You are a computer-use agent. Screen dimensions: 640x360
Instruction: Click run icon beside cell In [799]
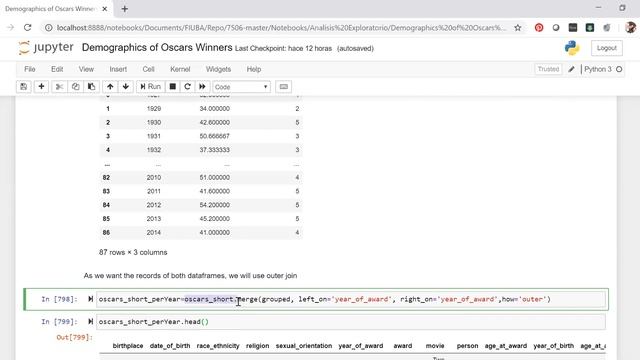point(91,322)
